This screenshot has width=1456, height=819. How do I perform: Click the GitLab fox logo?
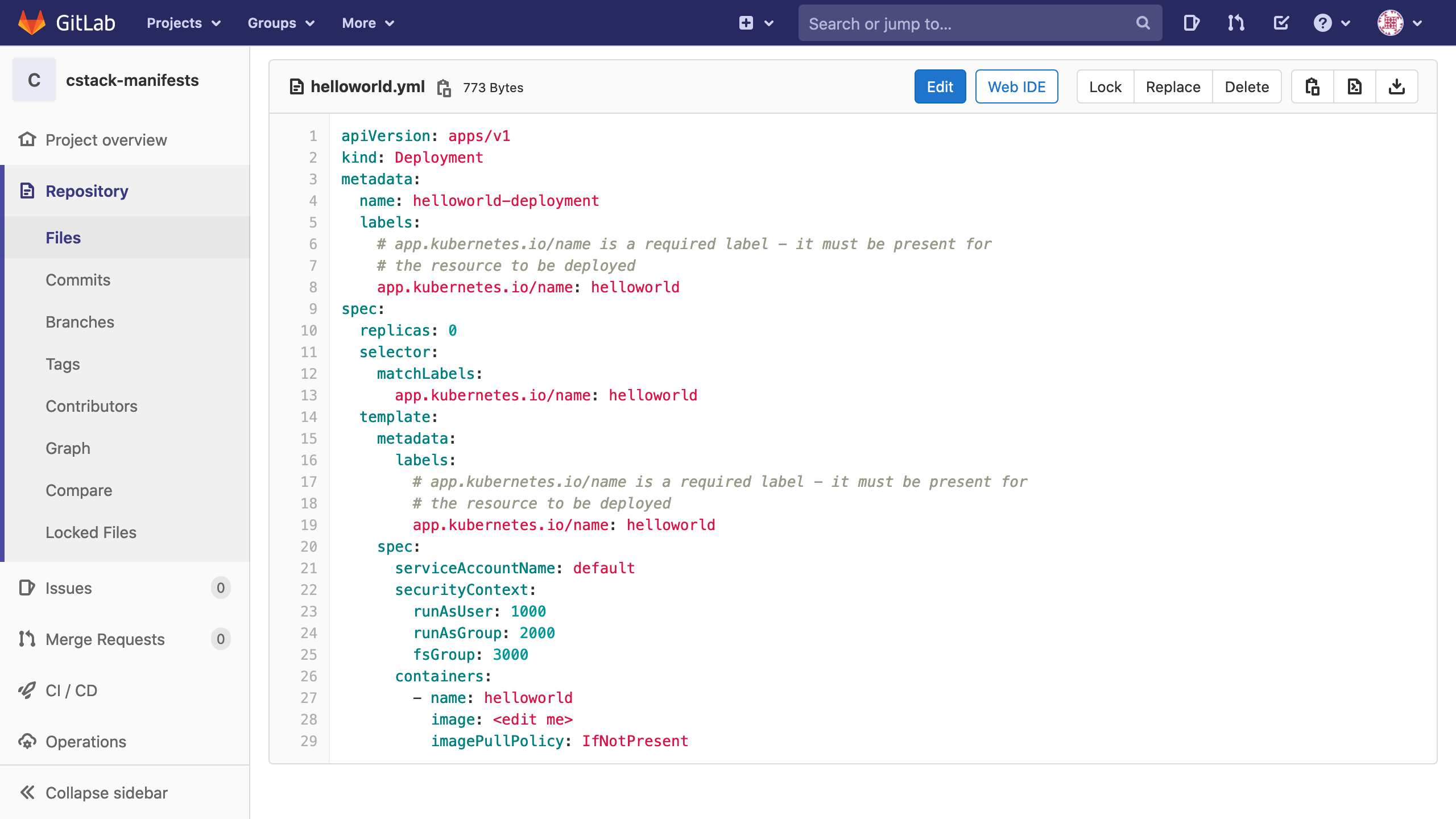pyautogui.click(x=32, y=23)
